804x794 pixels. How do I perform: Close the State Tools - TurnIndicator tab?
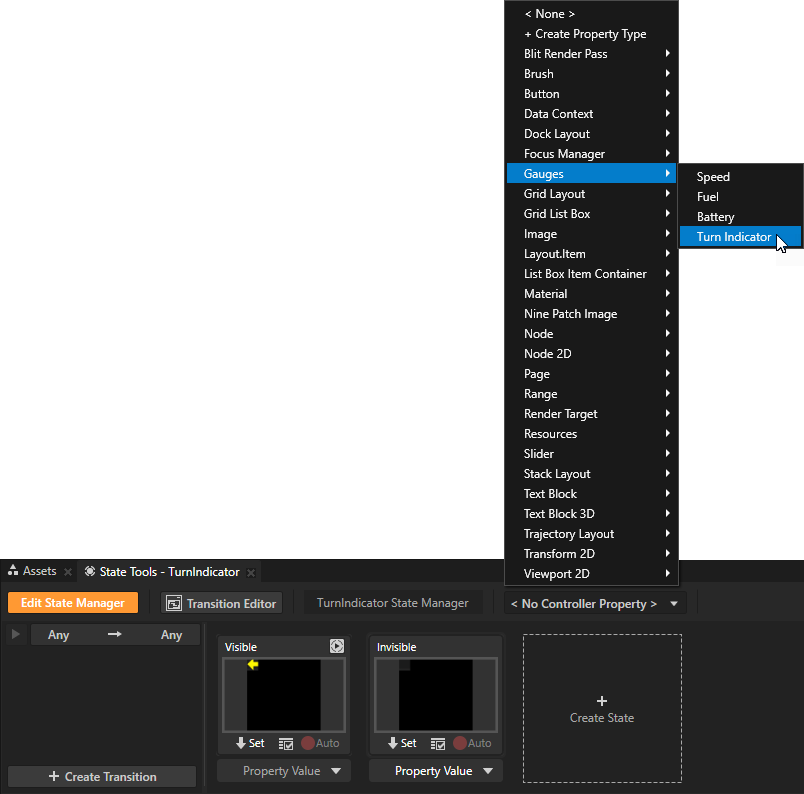(251, 572)
